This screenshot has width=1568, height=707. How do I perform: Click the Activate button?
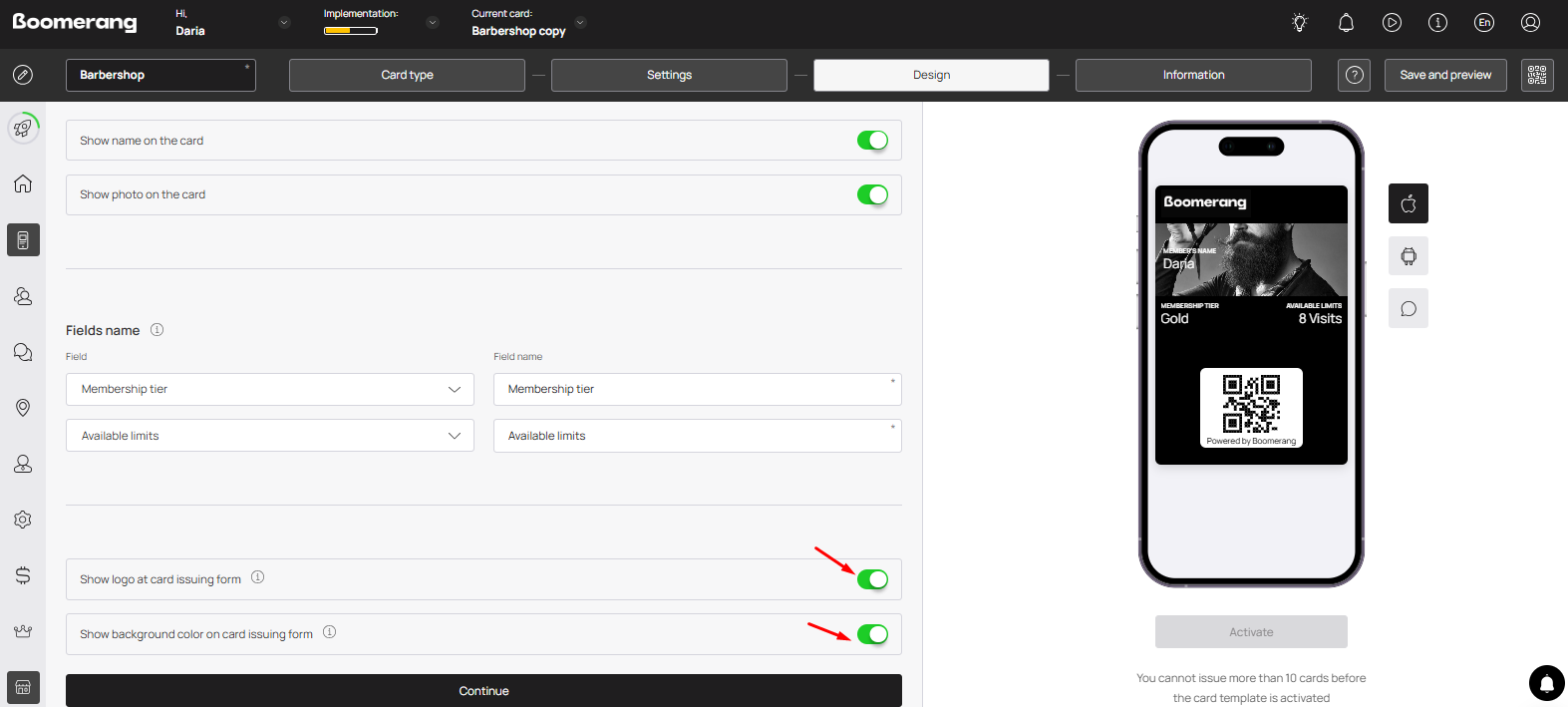(1251, 632)
